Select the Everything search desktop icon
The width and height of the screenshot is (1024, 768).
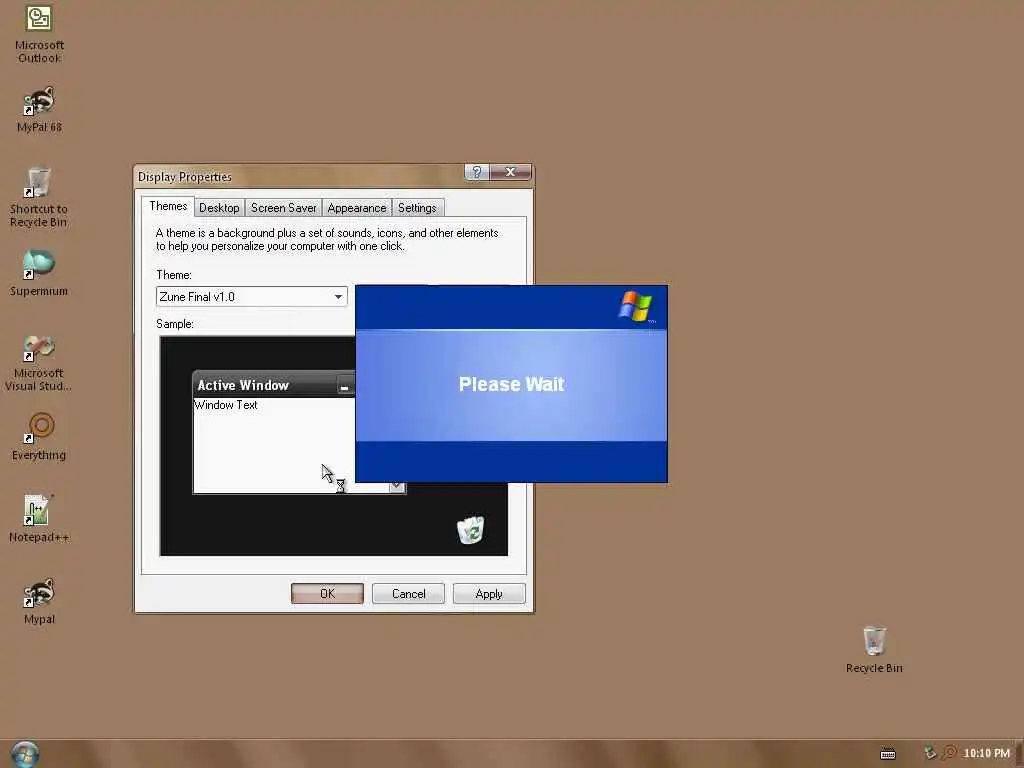[39, 437]
